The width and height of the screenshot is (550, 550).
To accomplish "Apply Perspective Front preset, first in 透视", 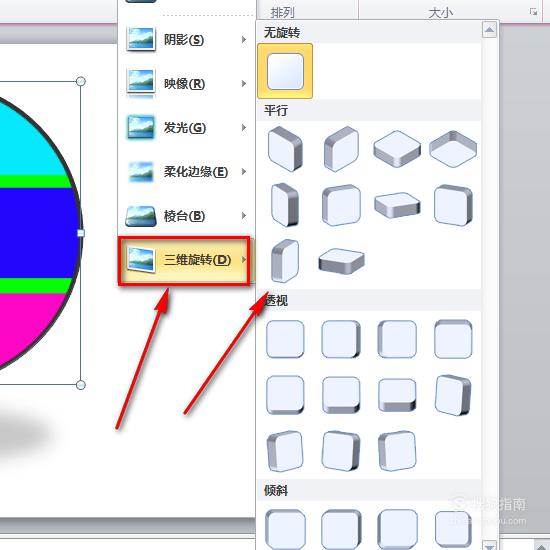I will coord(285,339).
